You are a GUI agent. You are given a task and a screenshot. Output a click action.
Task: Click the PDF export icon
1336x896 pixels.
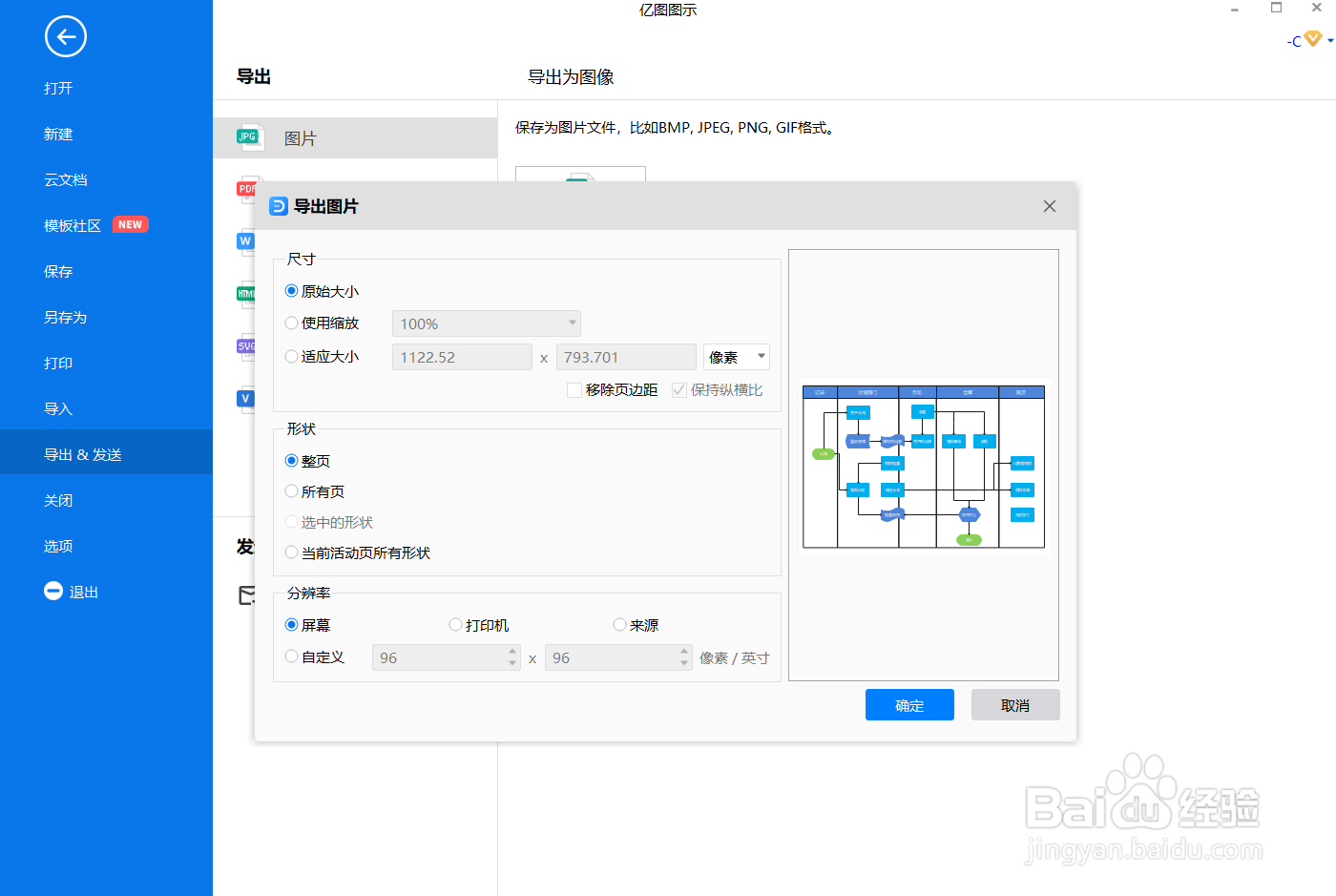pos(246,189)
